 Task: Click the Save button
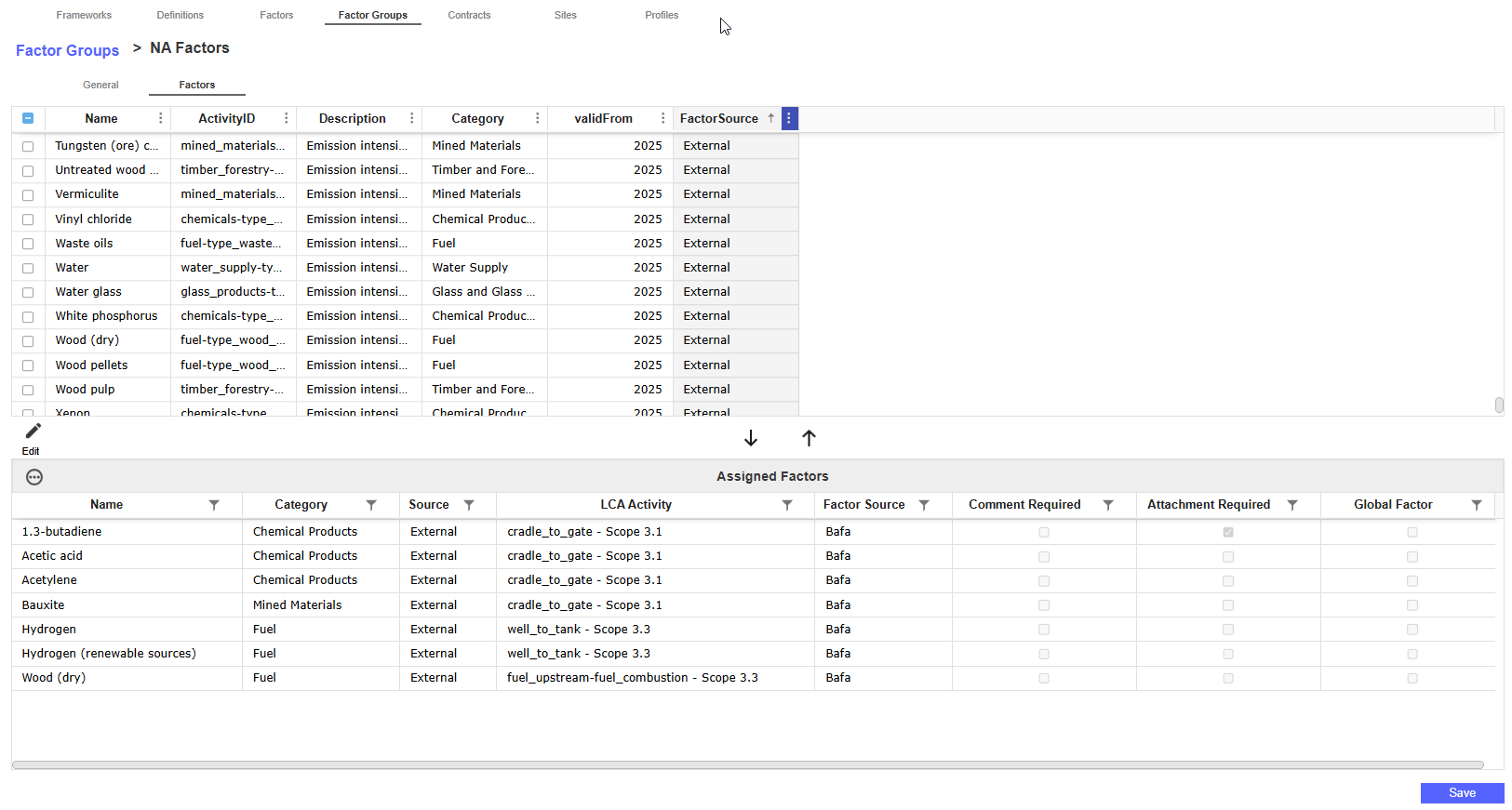1462,793
